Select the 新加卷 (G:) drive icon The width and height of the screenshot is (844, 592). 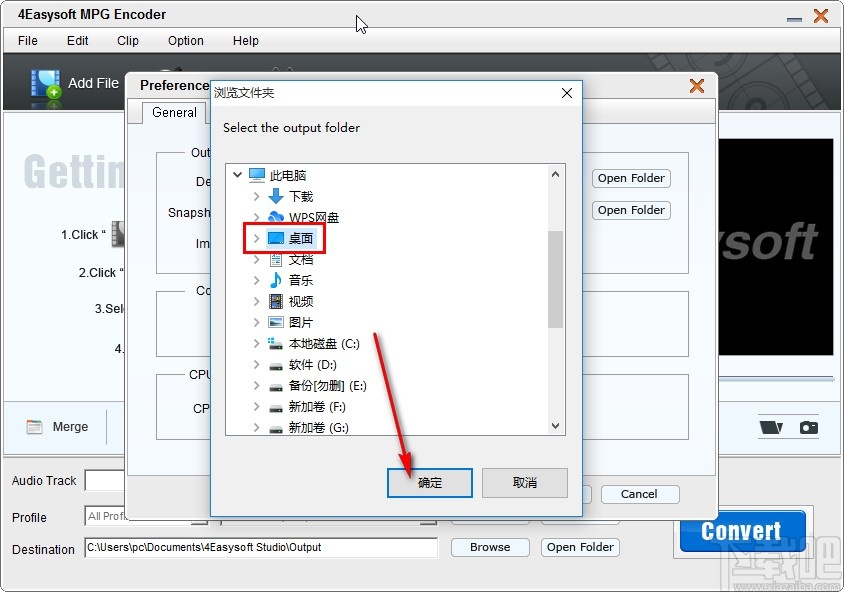(x=276, y=428)
